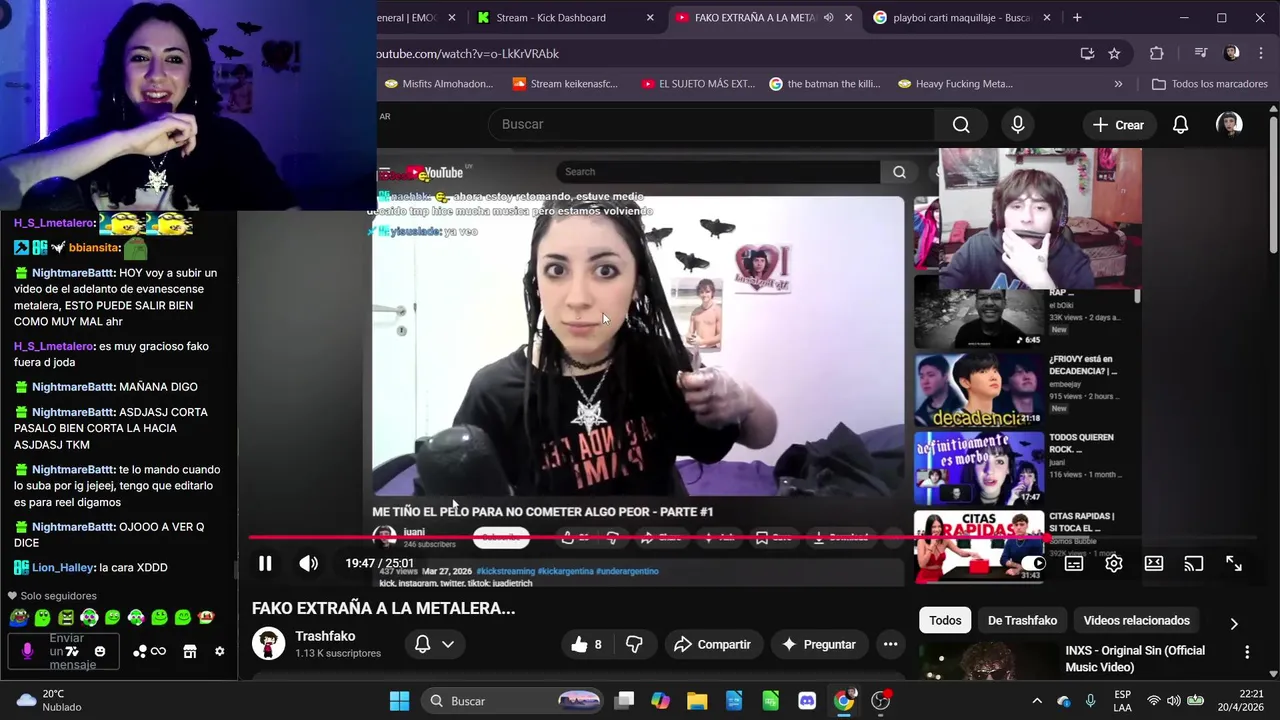Enter fullscreen mode in the player
Screen dimensions: 1280x720
pyautogui.click(x=1234, y=564)
